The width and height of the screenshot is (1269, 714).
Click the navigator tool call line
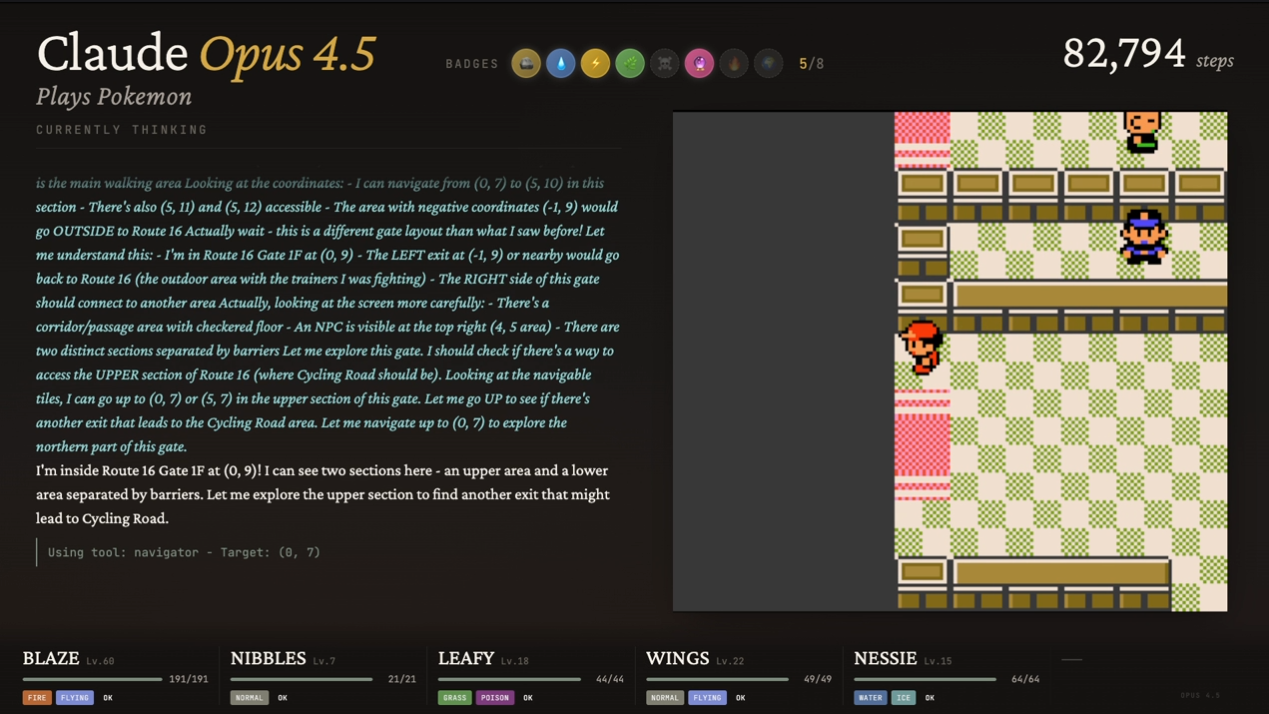(x=184, y=552)
